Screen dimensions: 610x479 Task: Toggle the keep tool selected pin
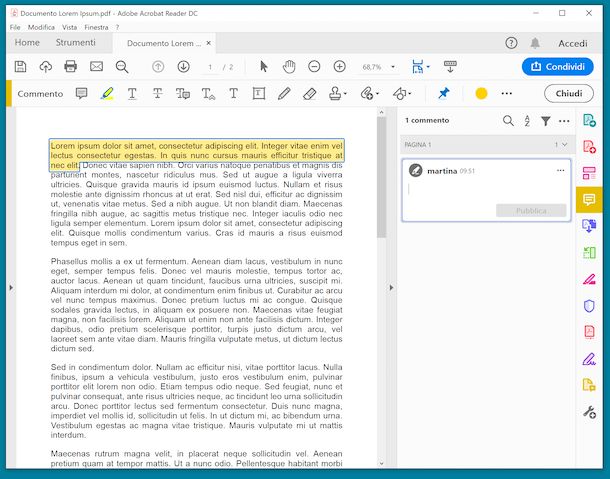443,93
